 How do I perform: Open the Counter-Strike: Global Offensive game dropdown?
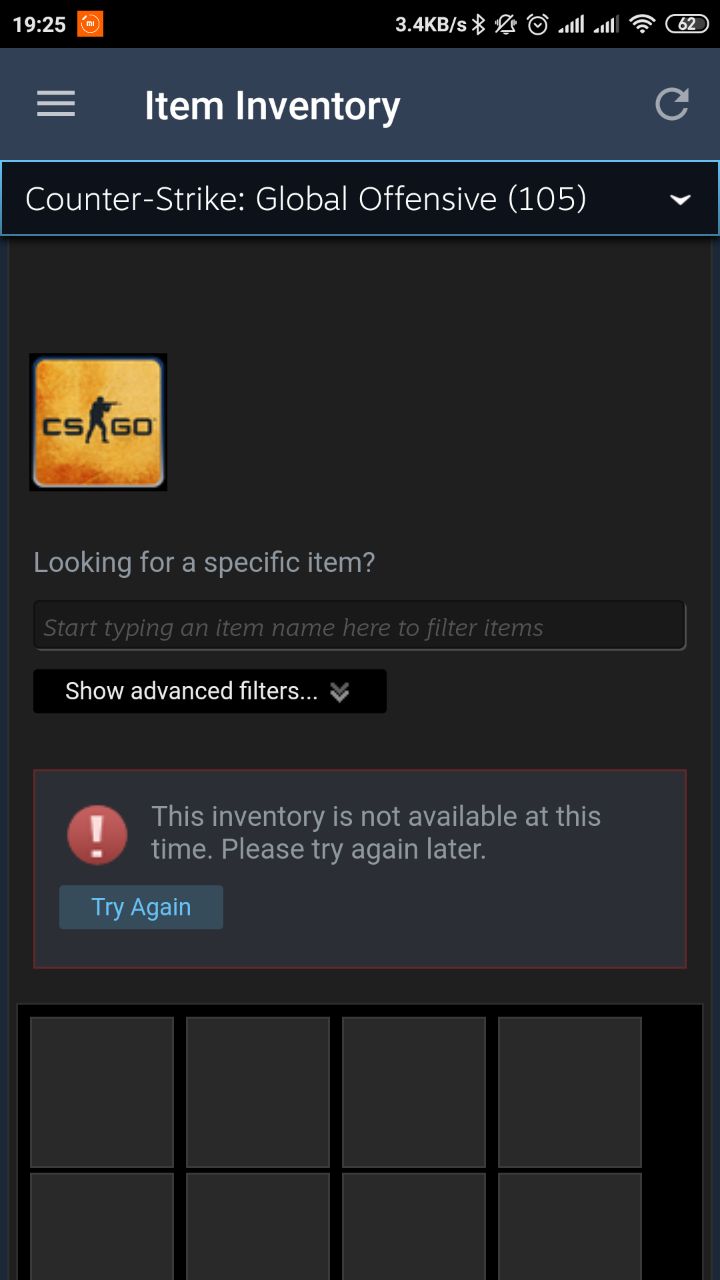coord(360,199)
